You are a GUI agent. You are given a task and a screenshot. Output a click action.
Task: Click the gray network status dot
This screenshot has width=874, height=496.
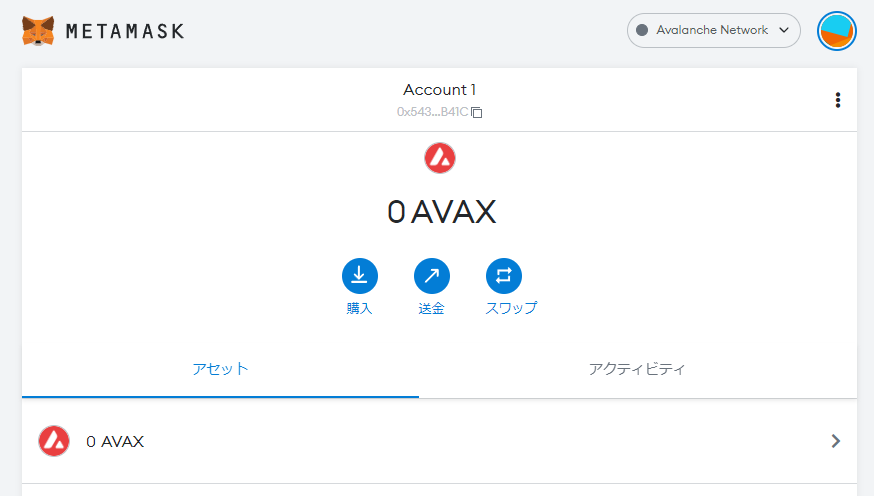point(642,30)
